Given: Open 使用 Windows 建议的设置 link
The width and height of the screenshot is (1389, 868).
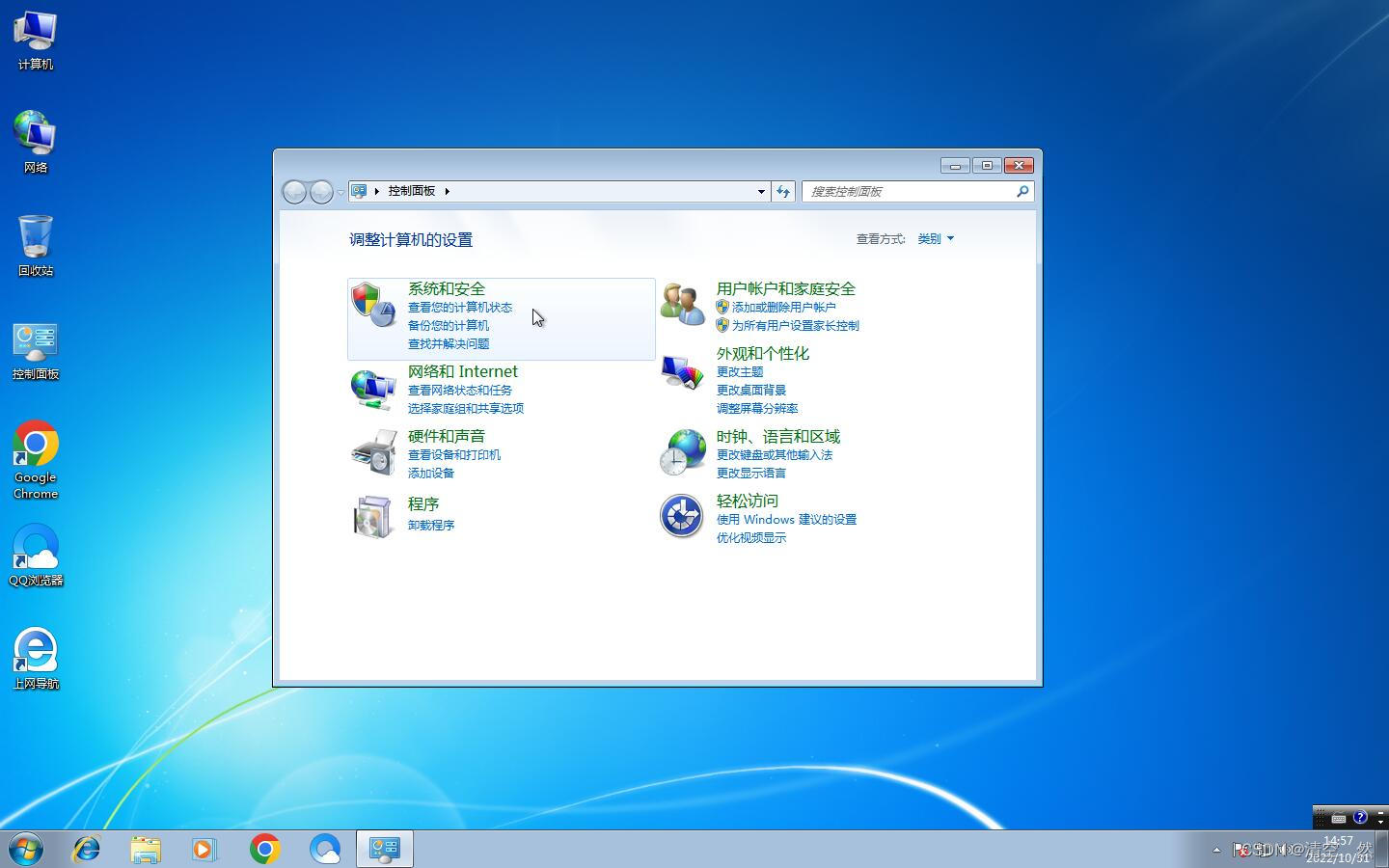Looking at the screenshot, I should [x=786, y=519].
